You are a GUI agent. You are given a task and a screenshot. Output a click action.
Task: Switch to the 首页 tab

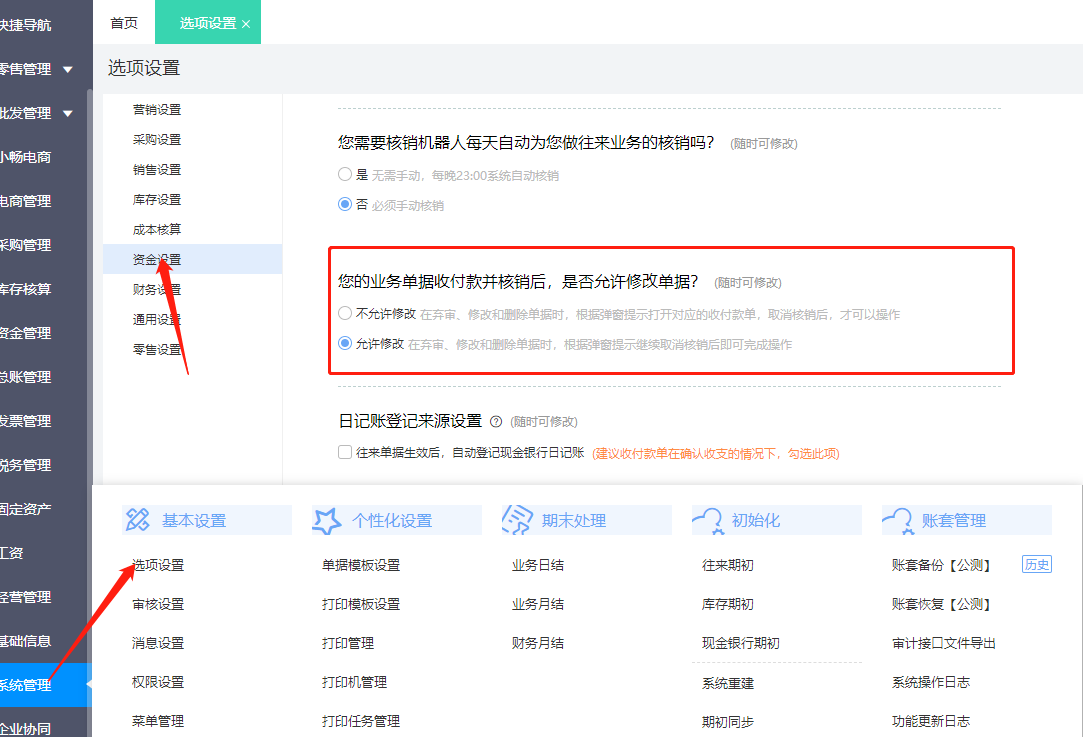124,22
